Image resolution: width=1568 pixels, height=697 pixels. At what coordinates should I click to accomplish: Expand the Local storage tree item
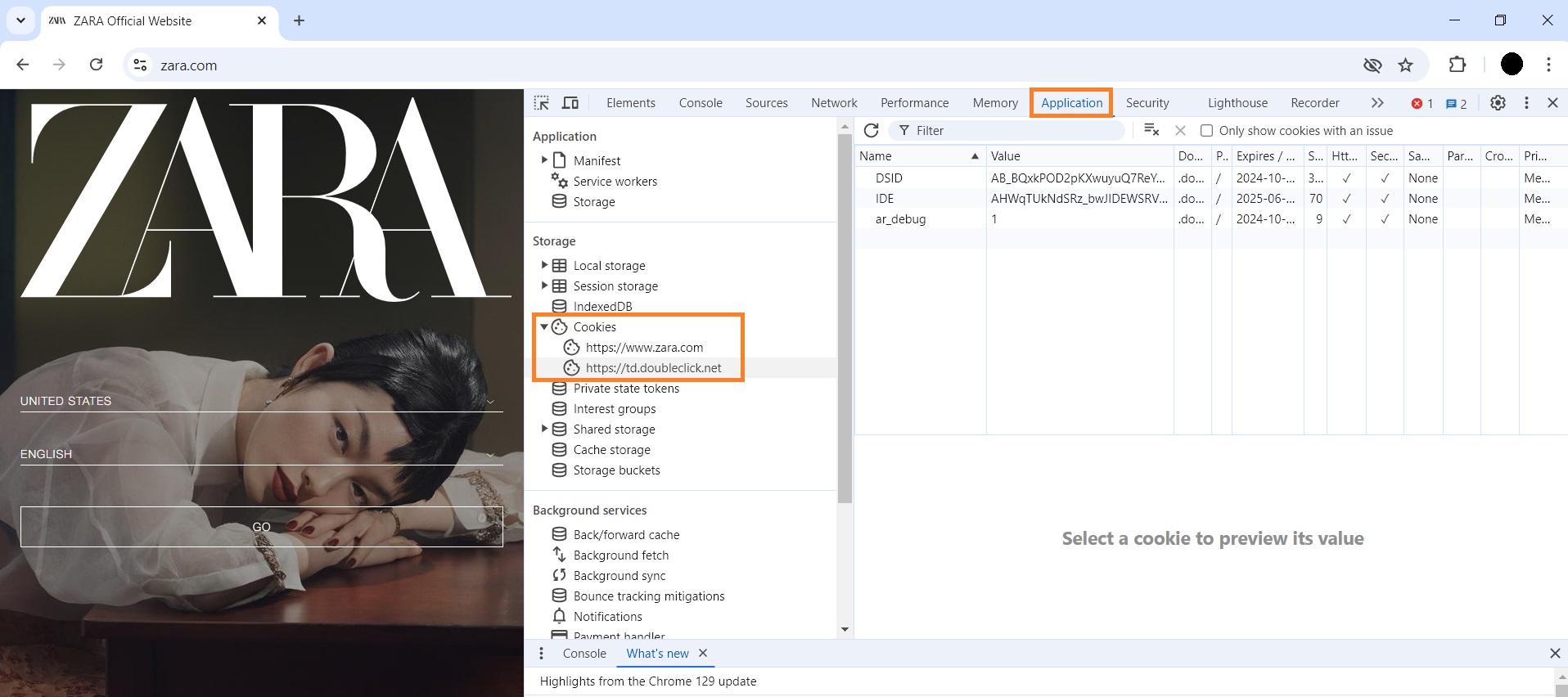(x=544, y=265)
